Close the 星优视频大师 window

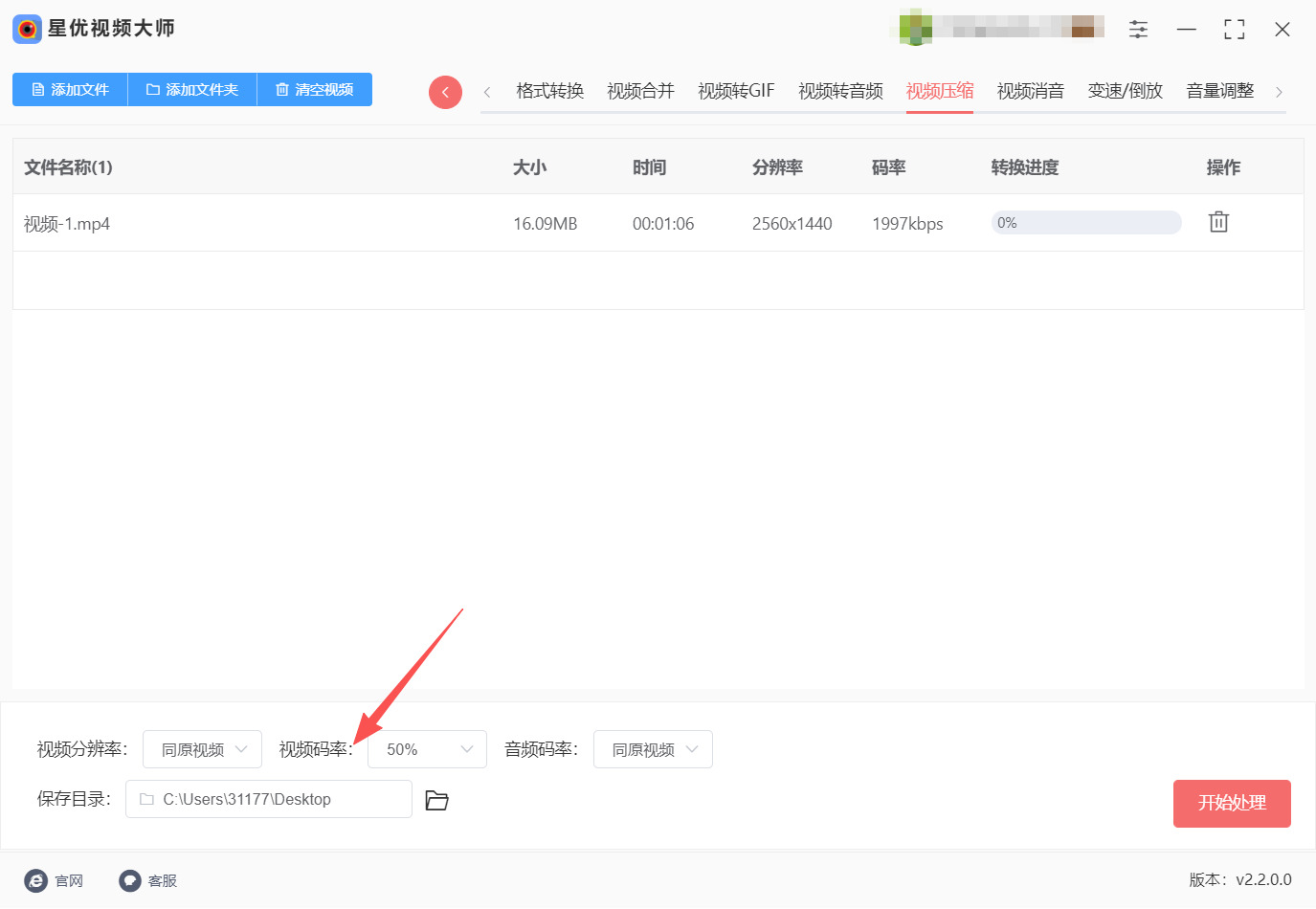pos(1283,30)
